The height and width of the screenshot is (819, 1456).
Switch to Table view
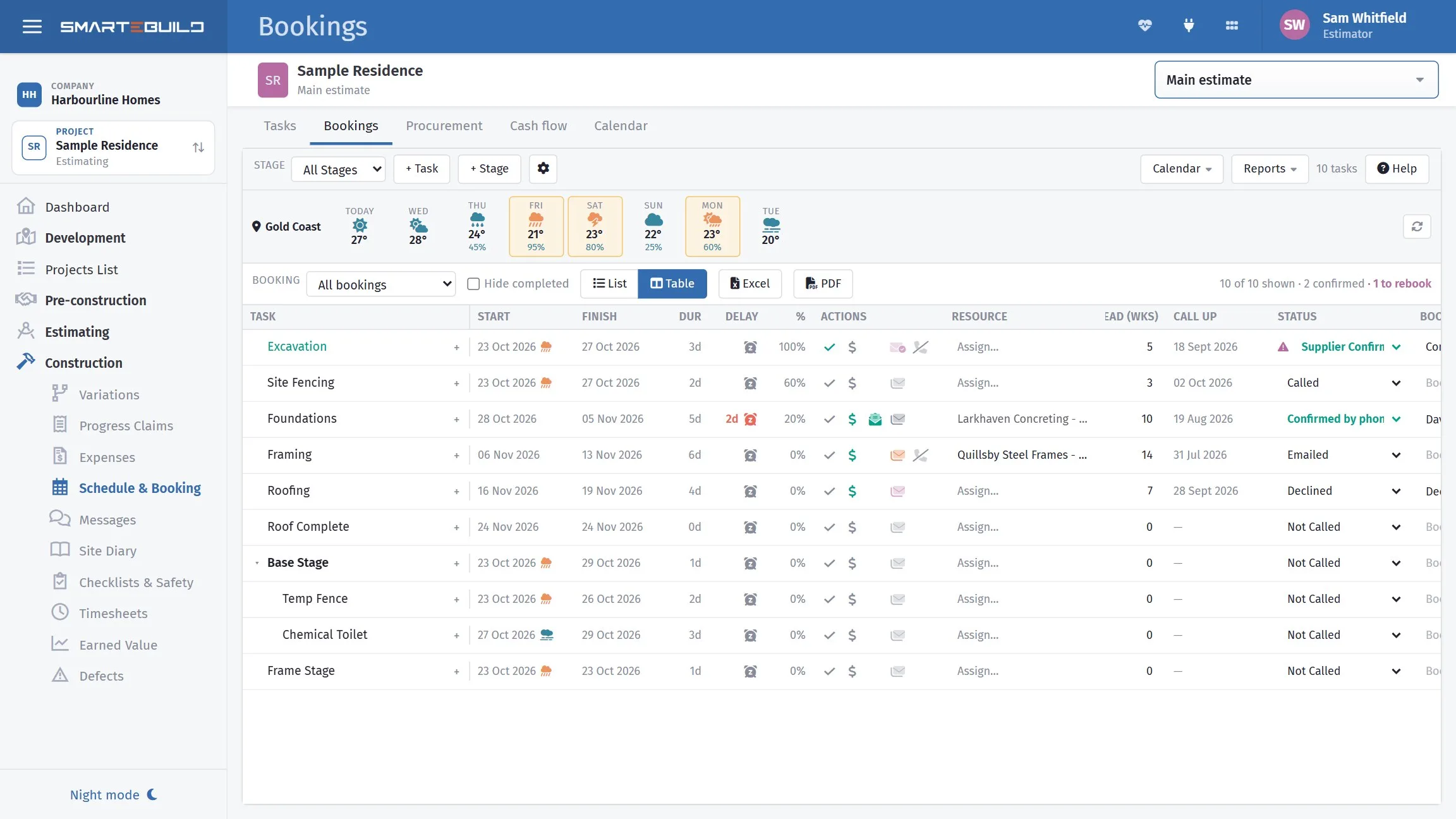click(x=672, y=284)
